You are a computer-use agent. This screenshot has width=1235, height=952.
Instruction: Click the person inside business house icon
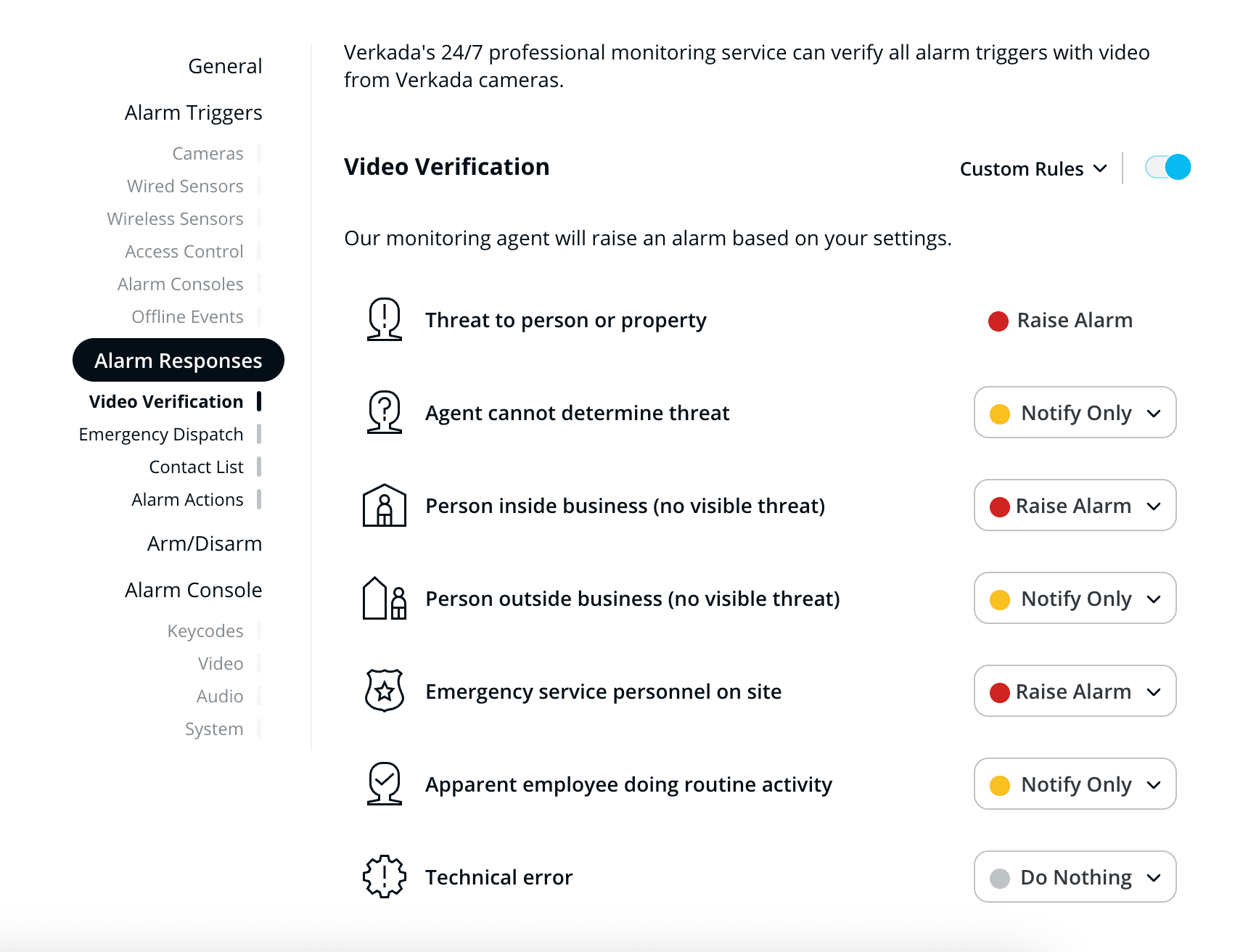[384, 506]
